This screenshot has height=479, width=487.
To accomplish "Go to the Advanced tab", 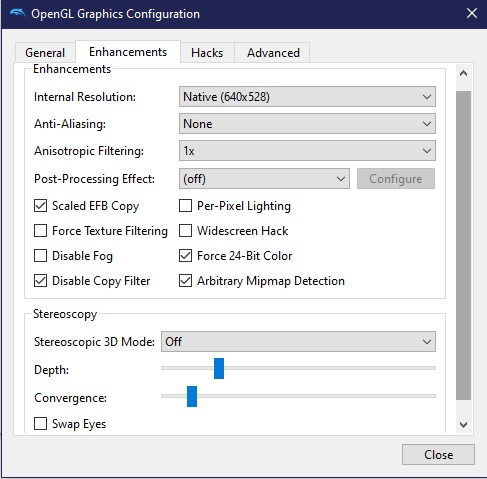I will tap(273, 53).
